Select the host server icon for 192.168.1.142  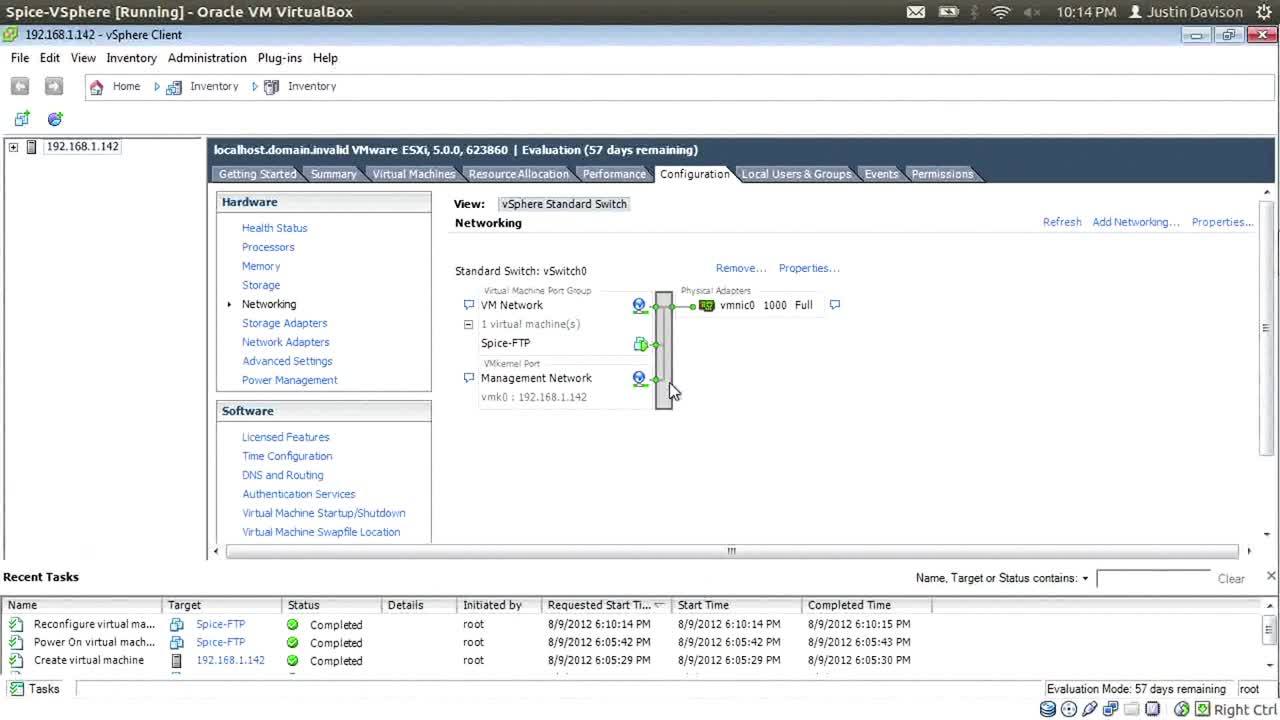pos(31,147)
